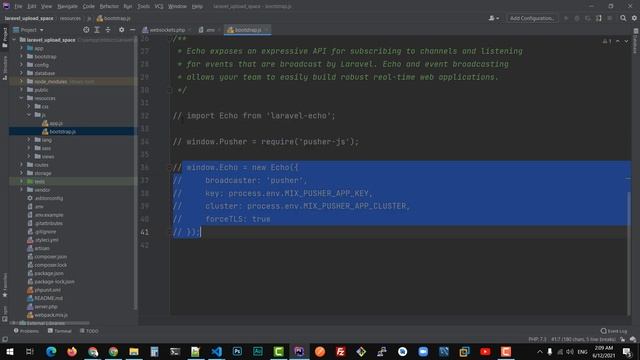Click the Windows Start button
The image size is (640, 360).
9,351
